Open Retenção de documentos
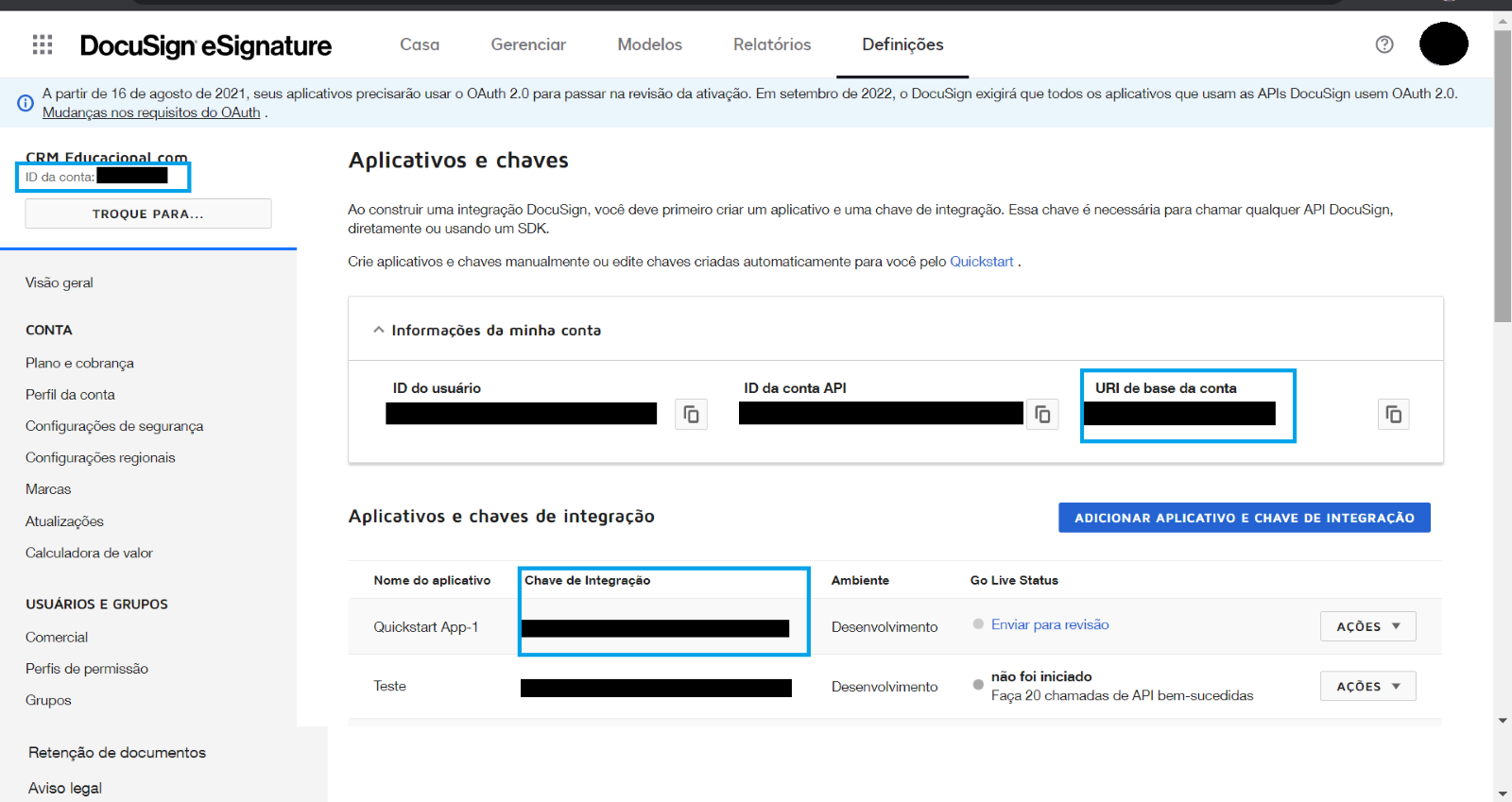Viewport: 1512px width, 802px height. coord(117,753)
